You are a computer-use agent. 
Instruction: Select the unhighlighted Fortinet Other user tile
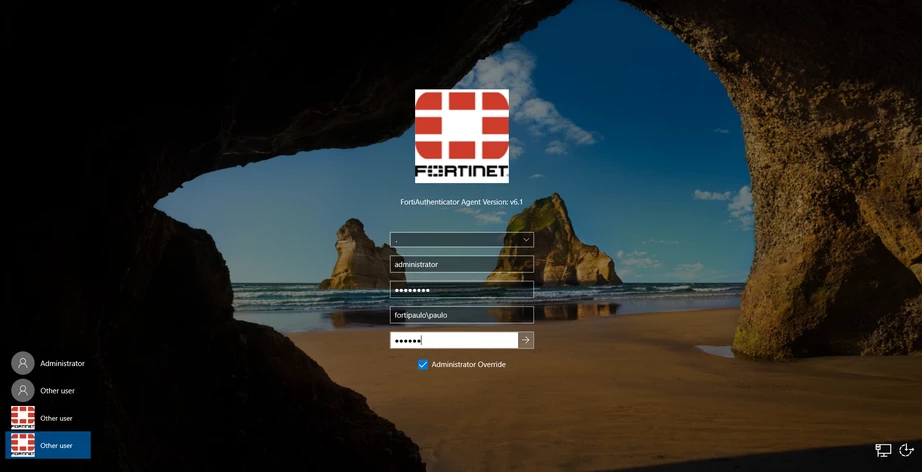(x=48, y=418)
